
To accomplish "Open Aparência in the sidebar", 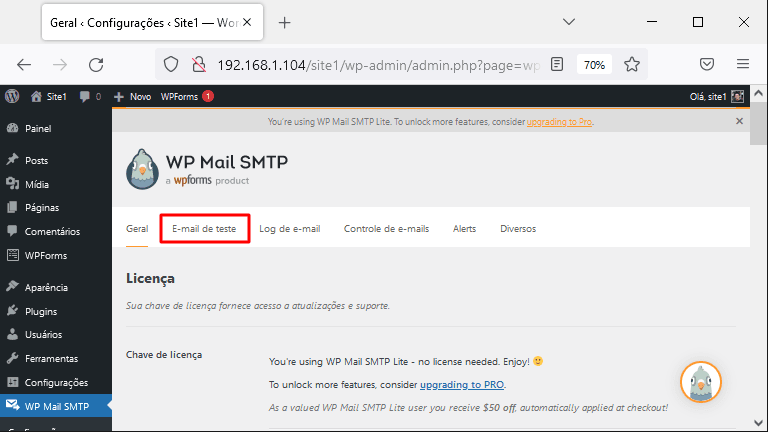I will 46,288.
